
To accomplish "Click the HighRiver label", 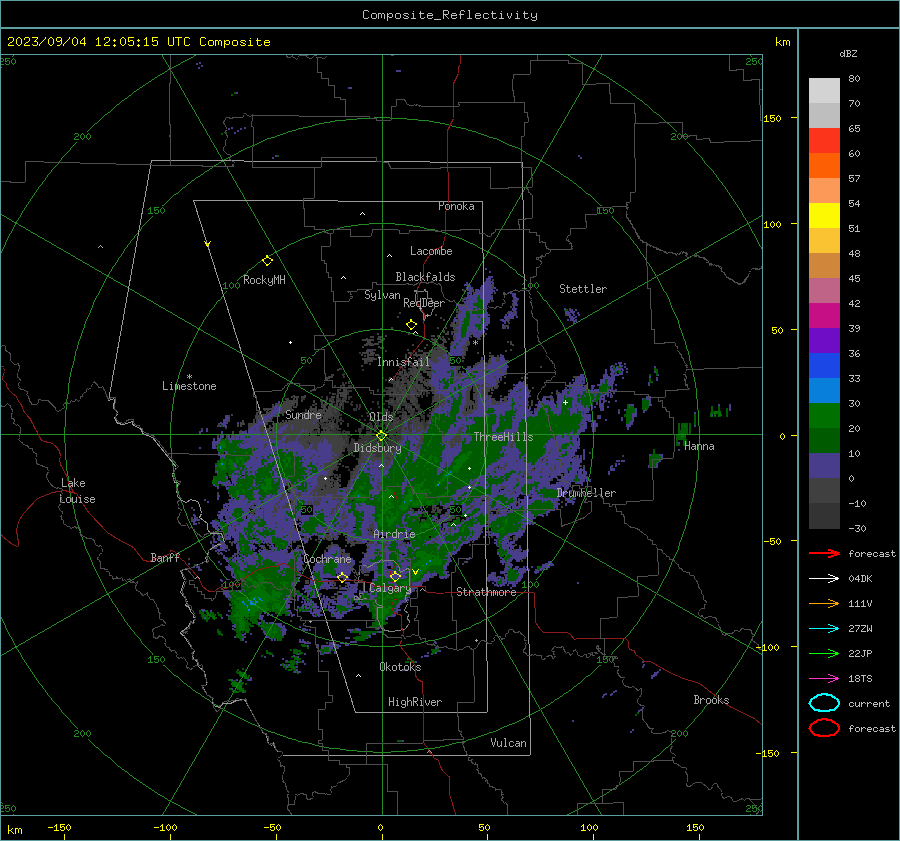I will coord(415,702).
